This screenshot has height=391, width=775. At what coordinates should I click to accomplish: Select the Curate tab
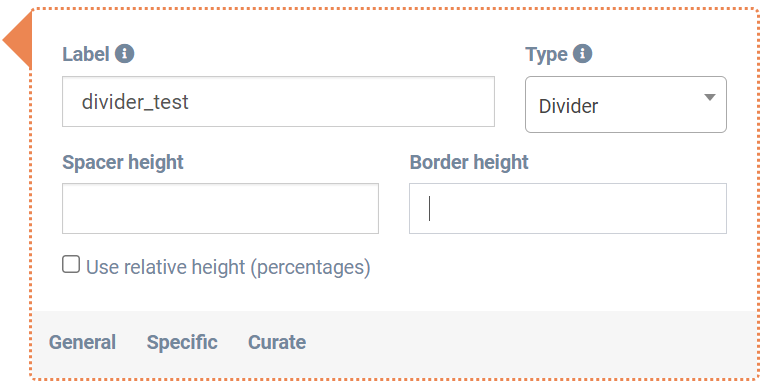(277, 342)
